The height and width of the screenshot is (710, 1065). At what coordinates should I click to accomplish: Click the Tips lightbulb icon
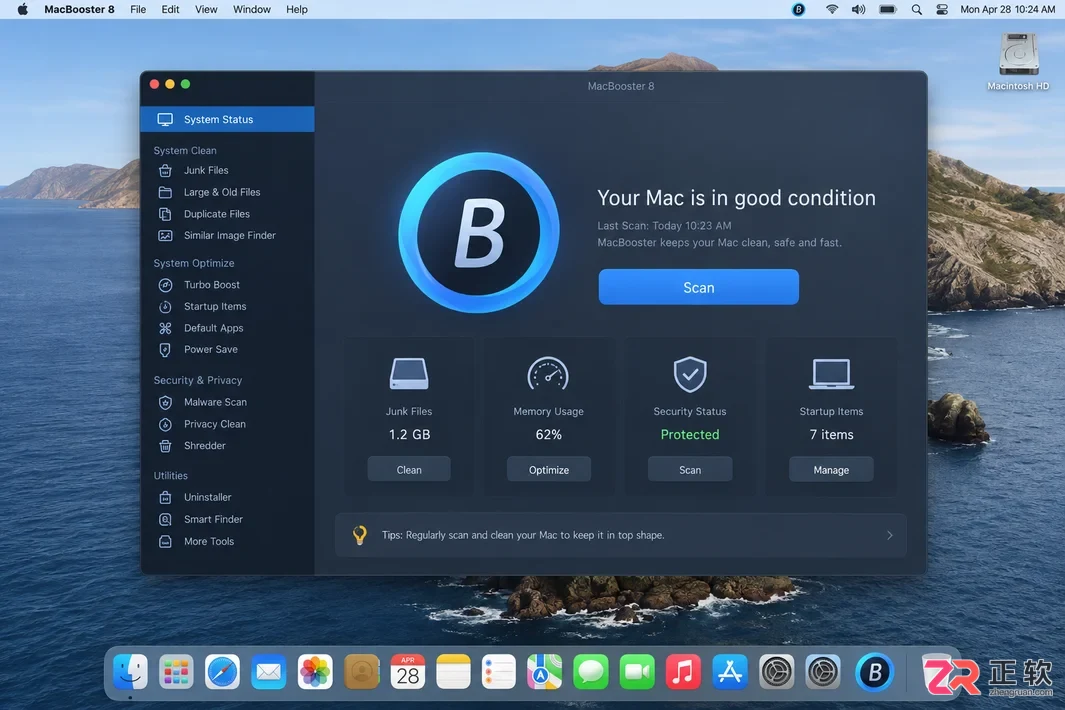(x=360, y=535)
